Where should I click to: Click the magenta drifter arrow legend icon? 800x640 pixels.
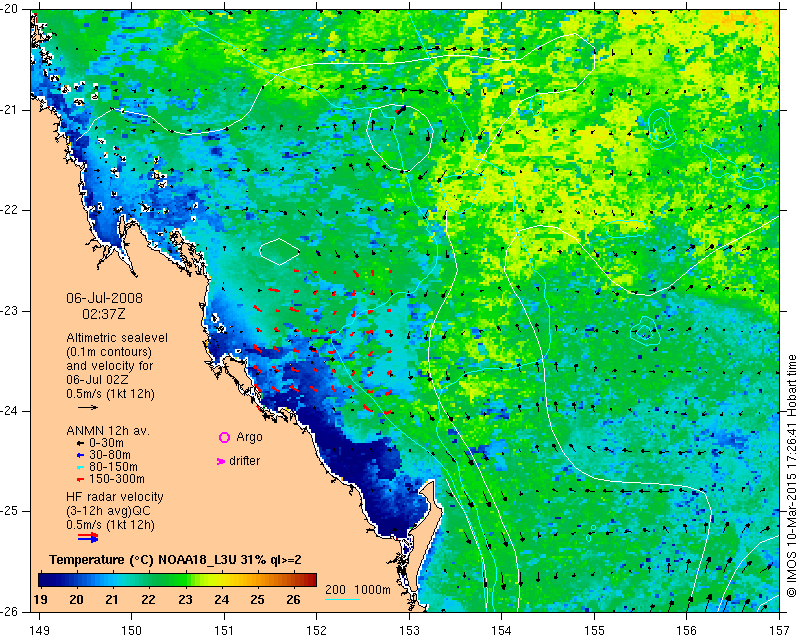pyautogui.click(x=221, y=461)
